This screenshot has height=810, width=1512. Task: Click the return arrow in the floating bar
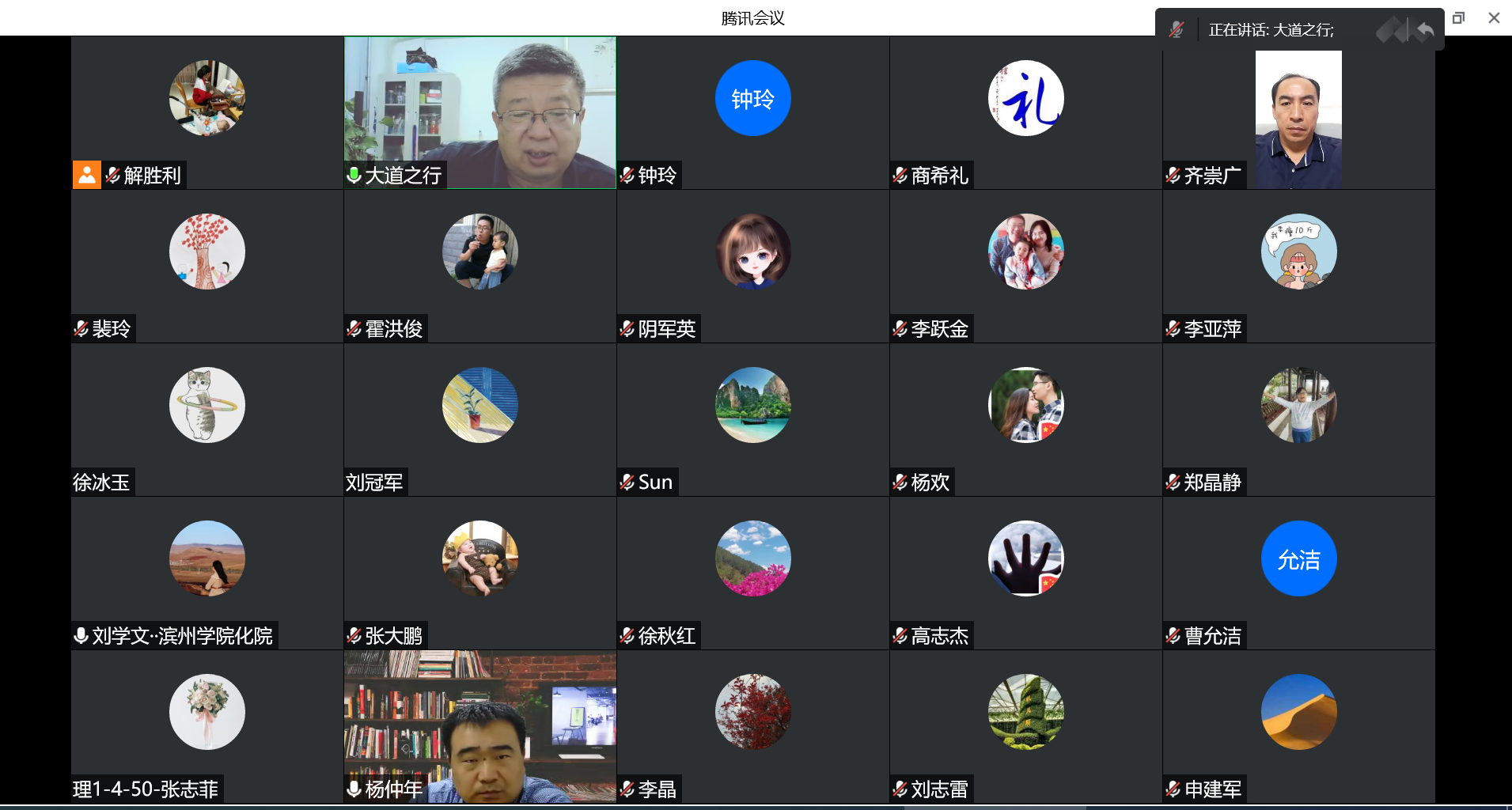coord(1425,31)
